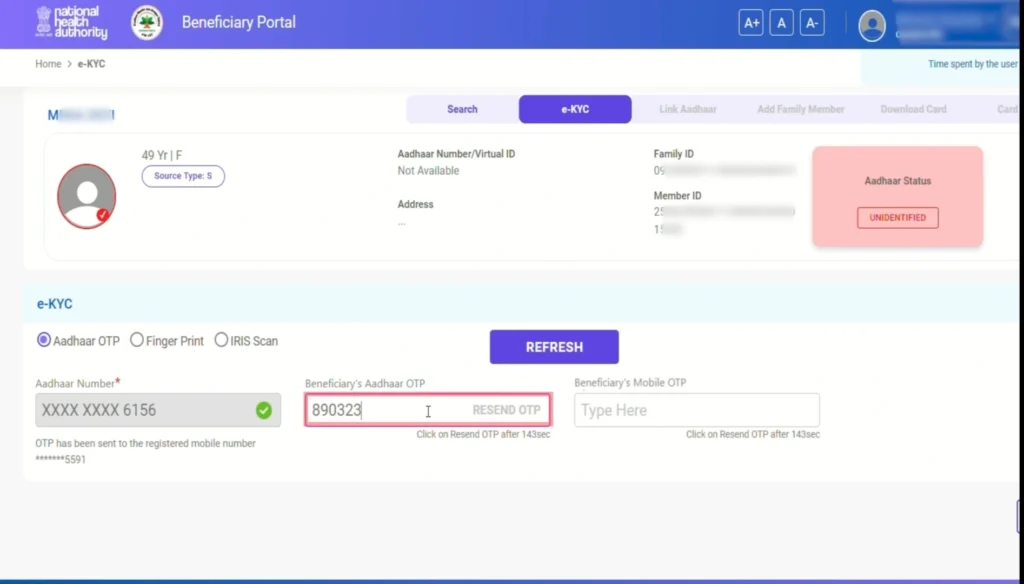Go to the Link Aadhaar tab

(688, 109)
